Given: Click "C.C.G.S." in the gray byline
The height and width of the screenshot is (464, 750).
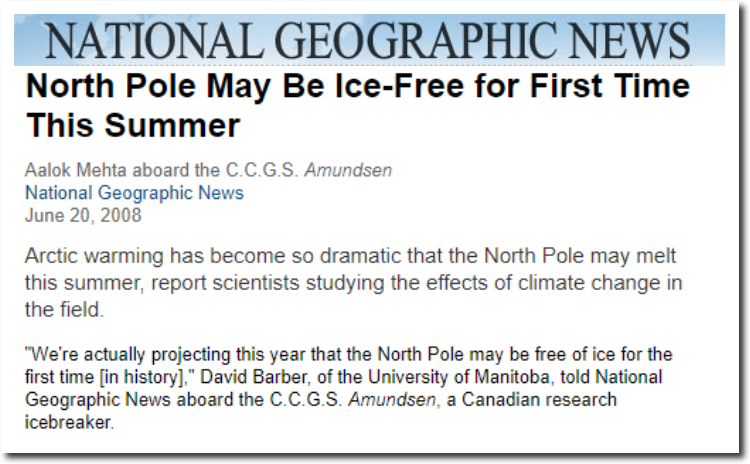Looking at the screenshot, I should point(262,170).
